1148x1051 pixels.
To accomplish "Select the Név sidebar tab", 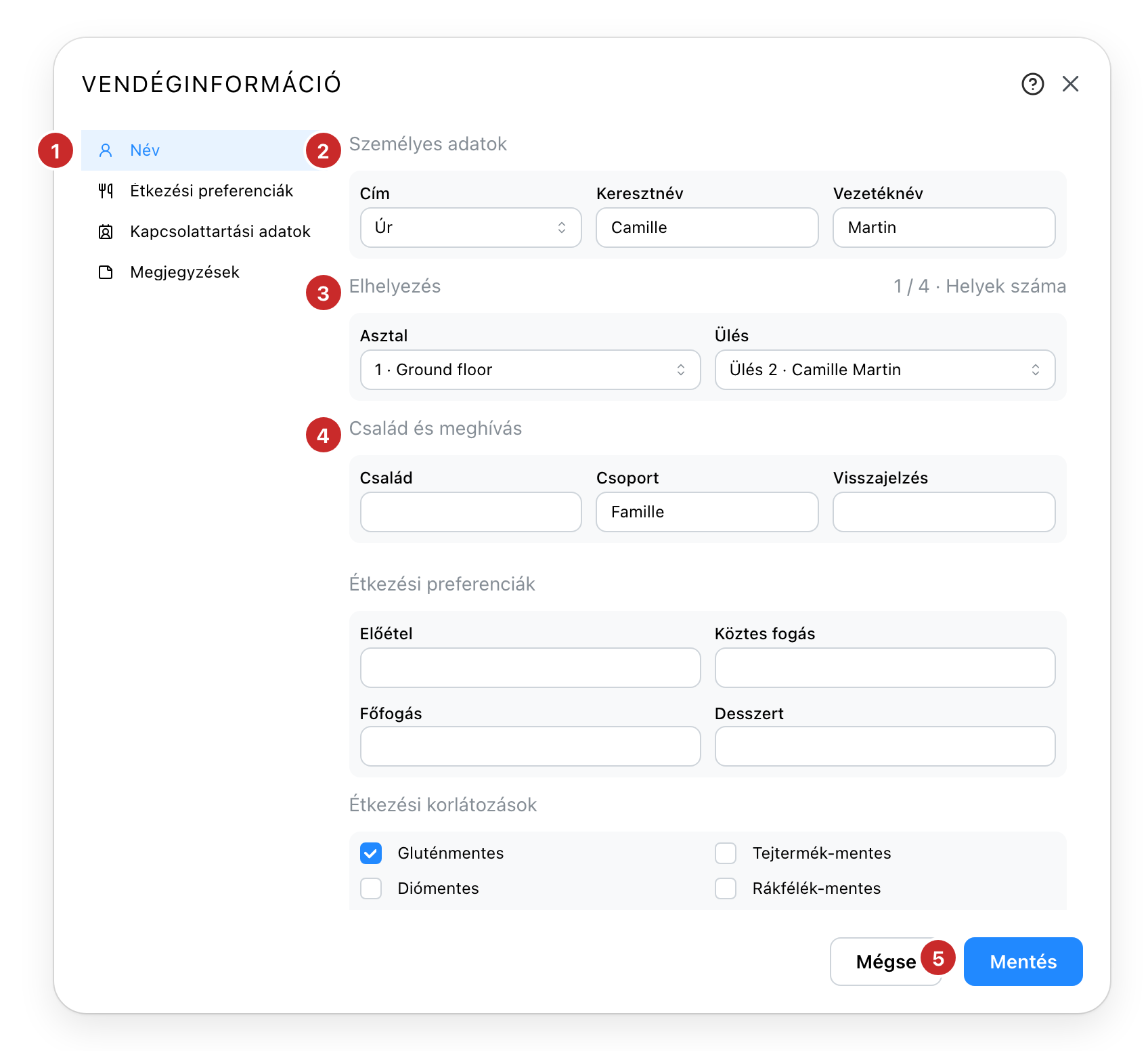I will tap(200, 150).
